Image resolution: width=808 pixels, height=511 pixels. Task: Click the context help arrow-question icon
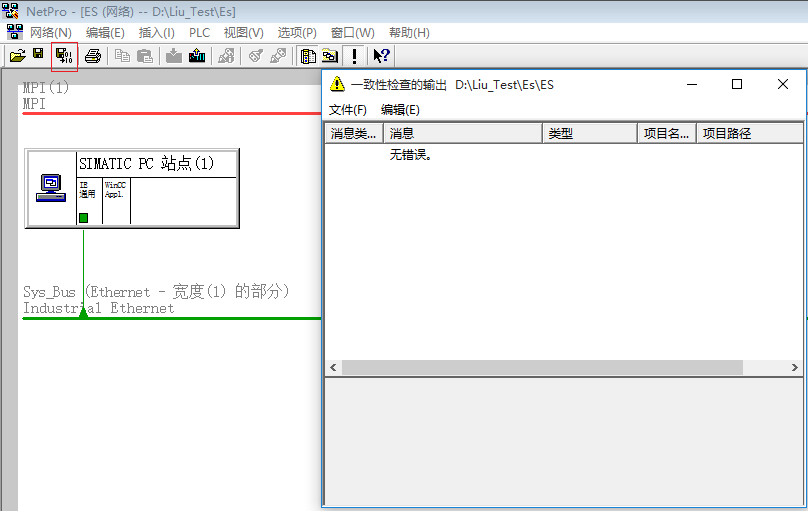(x=381, y=56)
